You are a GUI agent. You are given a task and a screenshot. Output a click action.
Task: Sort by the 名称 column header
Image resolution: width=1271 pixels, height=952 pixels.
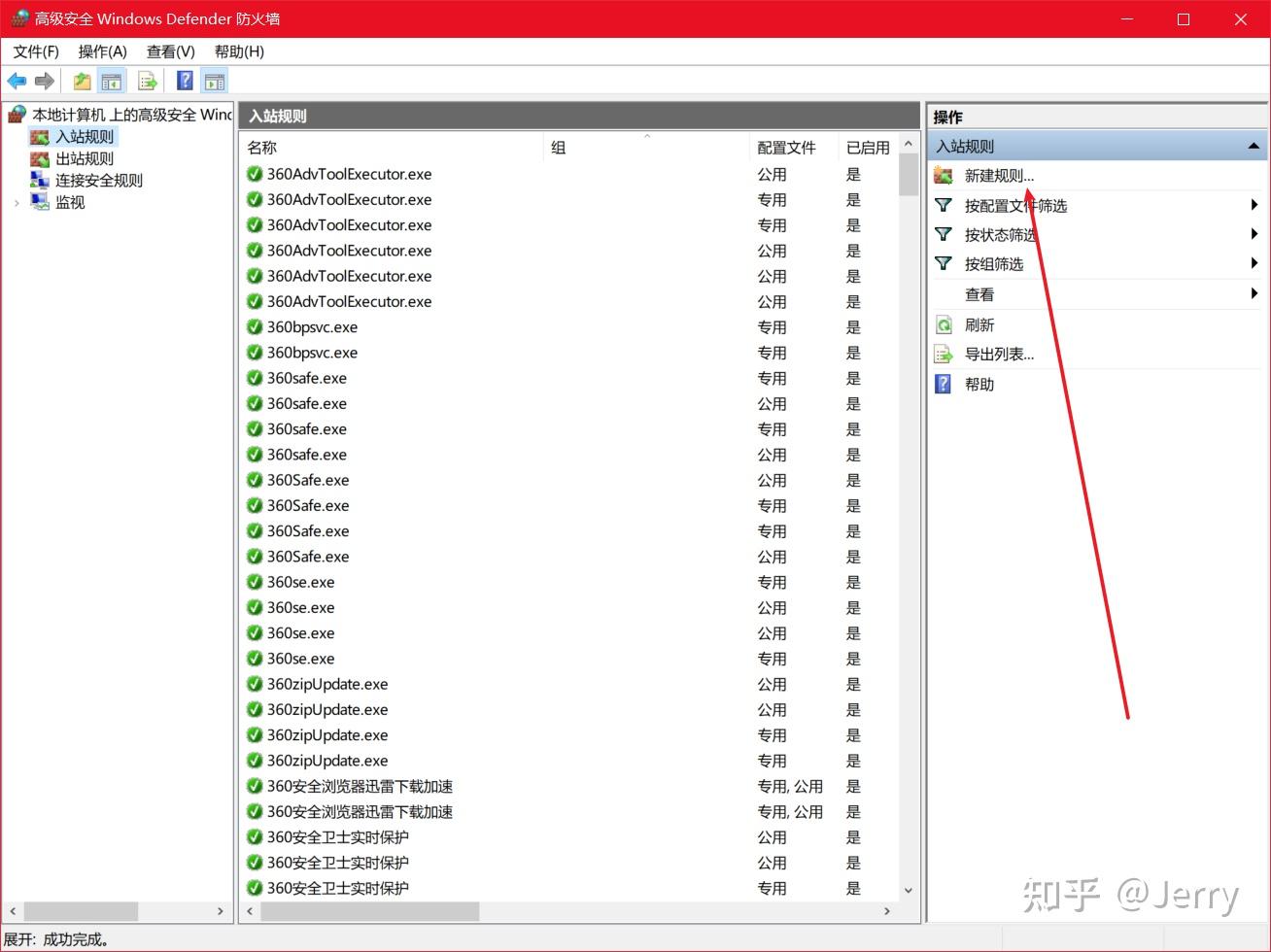pos(392,148)
